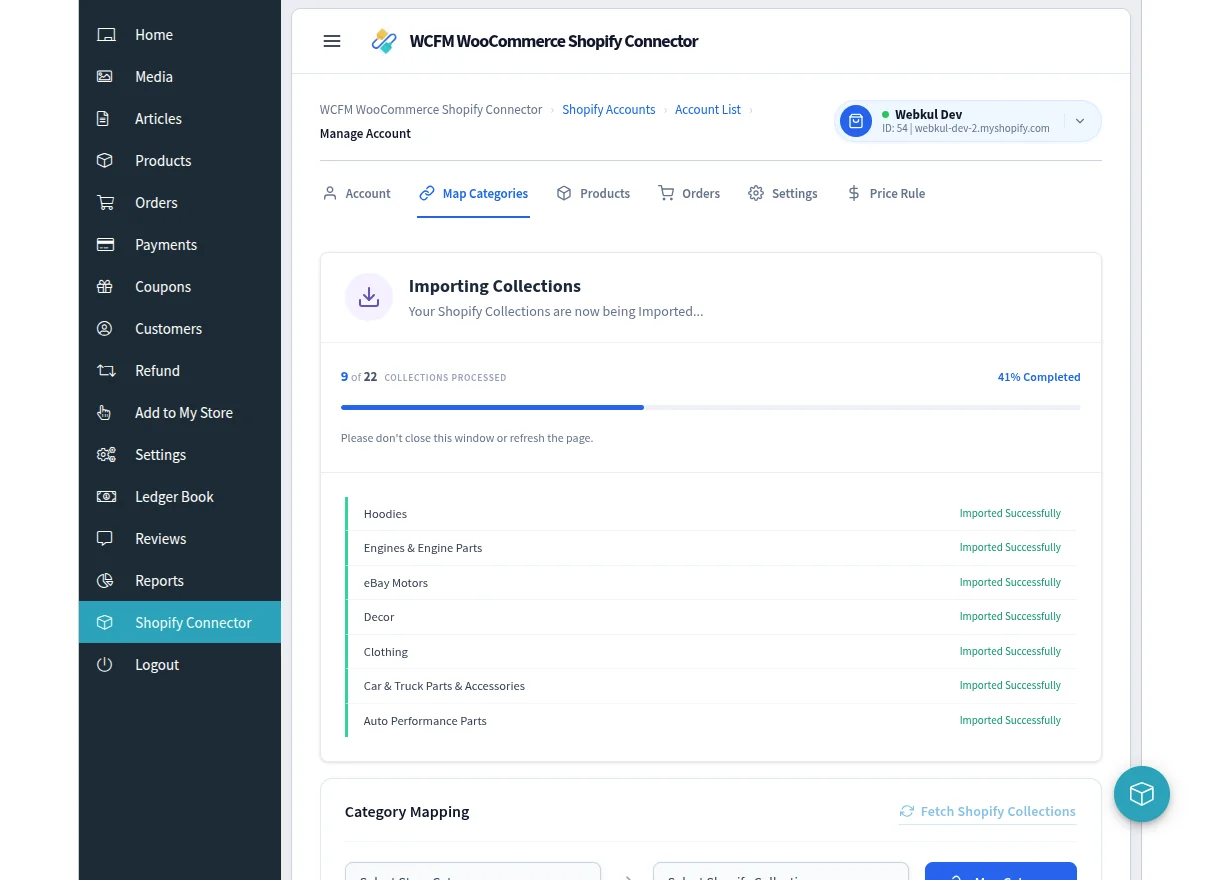1220x880 pixels.
Task: Click the Fetch Shopify Collections refresh icon
Action: coord(907,811)
